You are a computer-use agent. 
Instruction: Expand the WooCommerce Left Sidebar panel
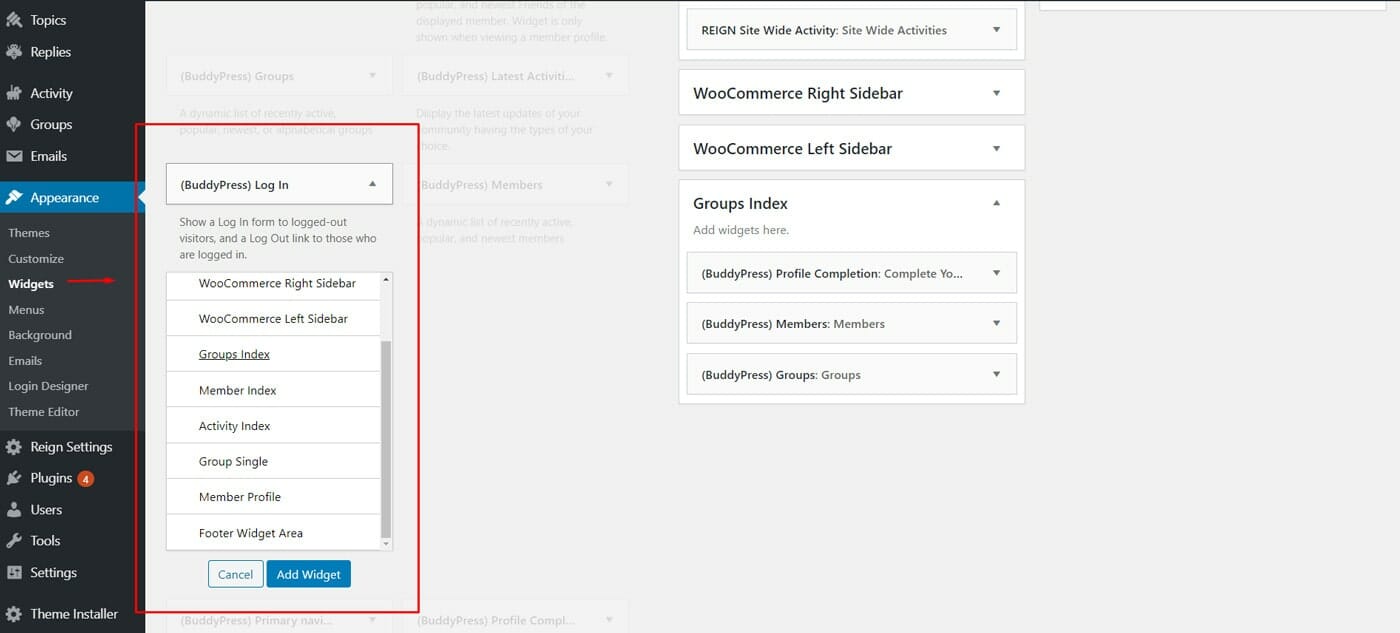tap(996, 148)
